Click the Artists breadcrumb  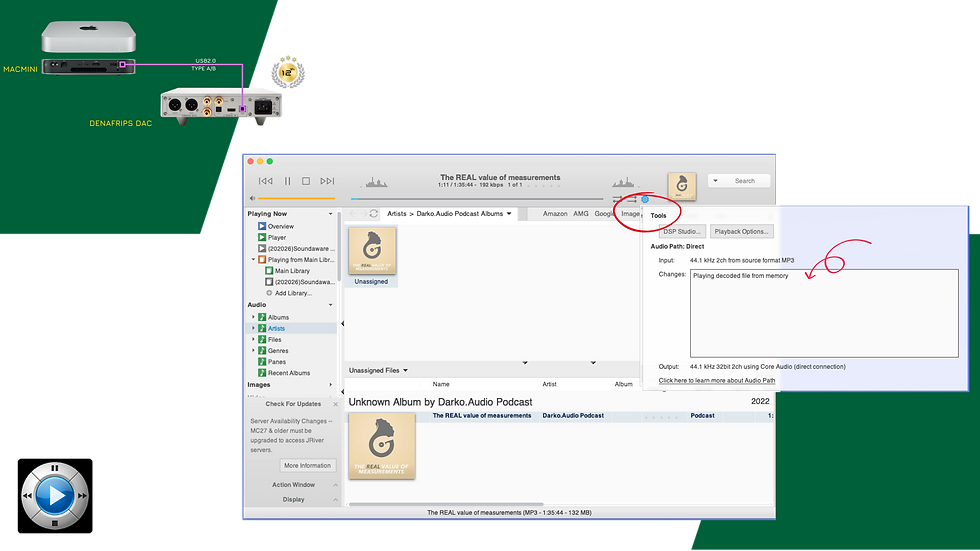click(396, 214)
